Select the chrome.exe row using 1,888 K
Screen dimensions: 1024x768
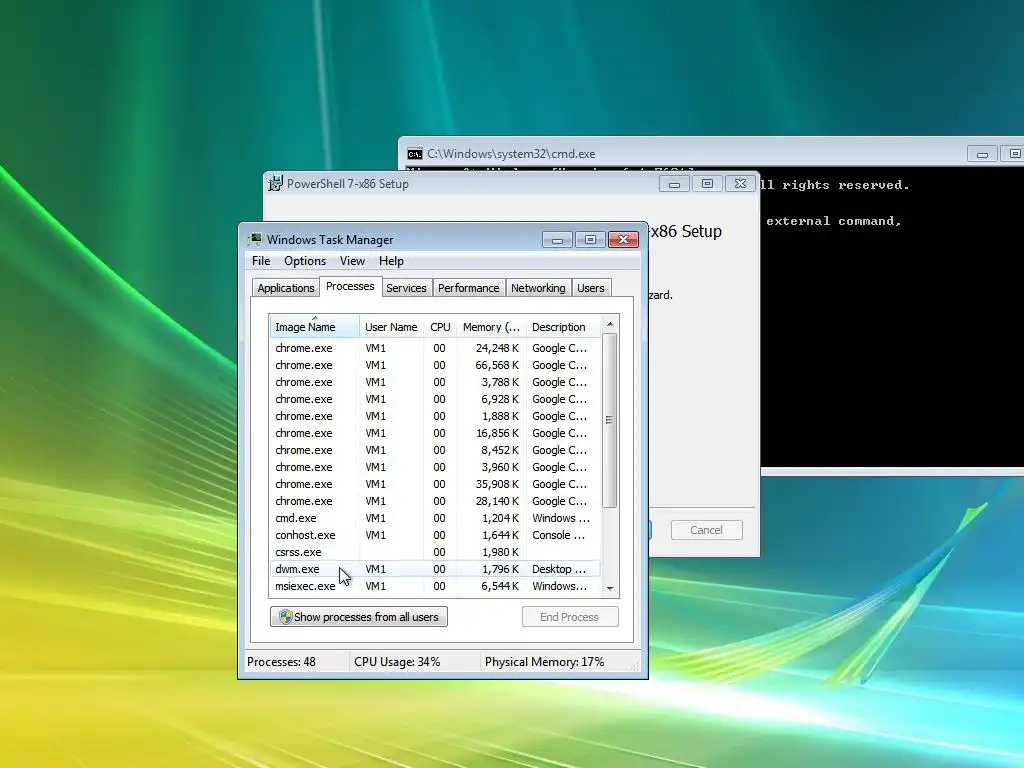434,416
